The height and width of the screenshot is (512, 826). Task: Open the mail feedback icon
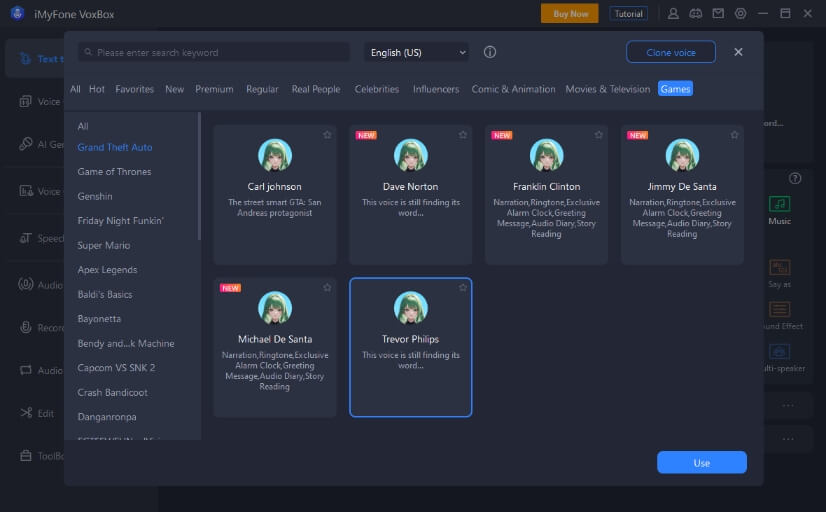pyautogui.click(x=718, y=14)
